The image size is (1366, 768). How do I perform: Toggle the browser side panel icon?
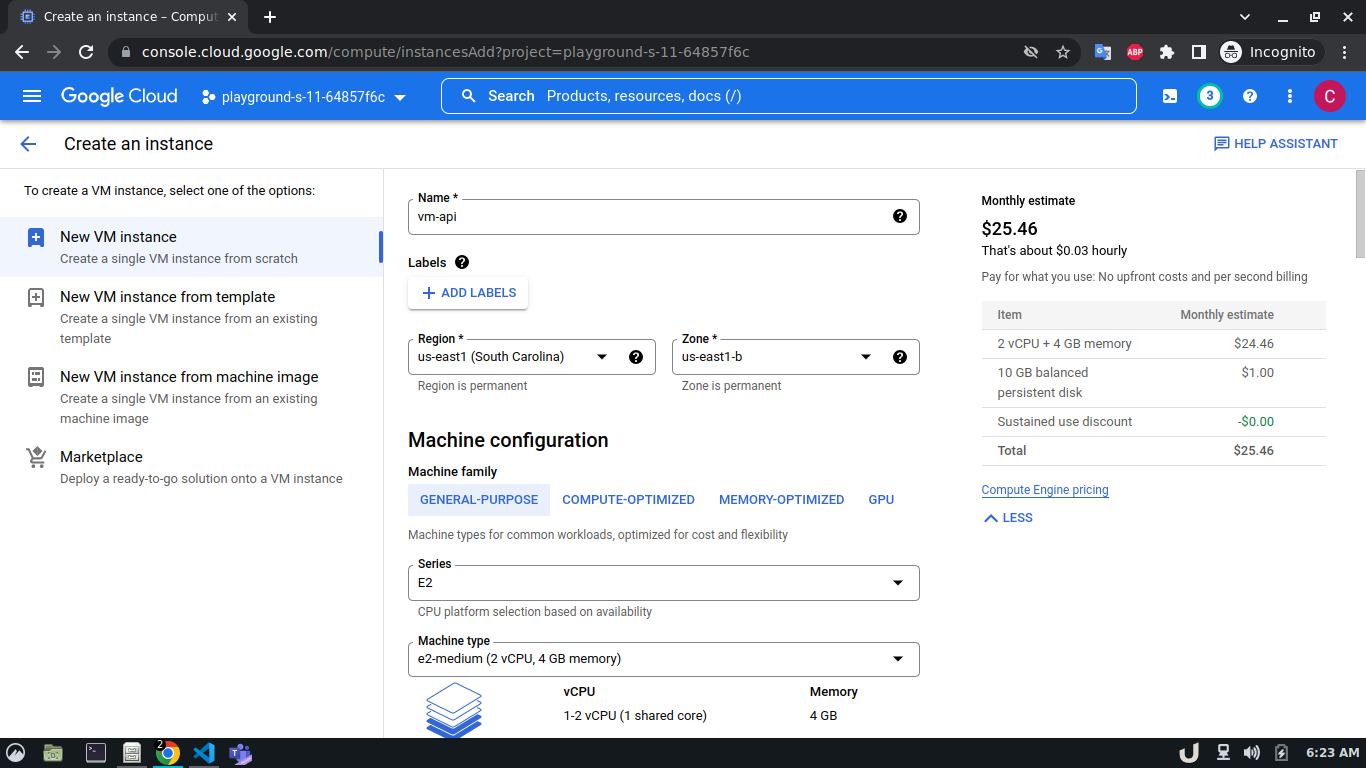(1198, 52)
